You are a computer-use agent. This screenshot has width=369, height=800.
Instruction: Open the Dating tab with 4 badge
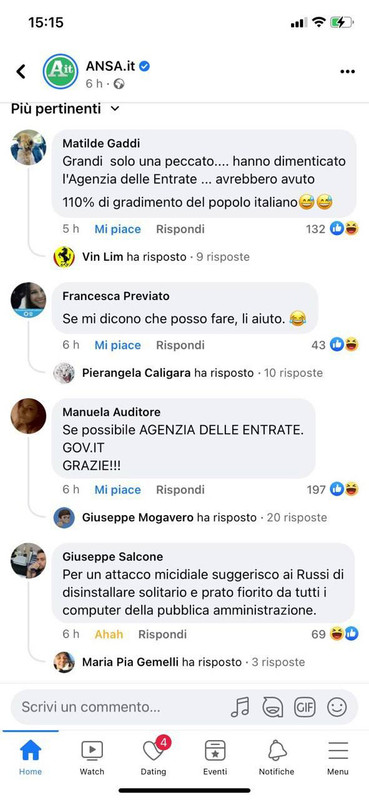point(154,758)
